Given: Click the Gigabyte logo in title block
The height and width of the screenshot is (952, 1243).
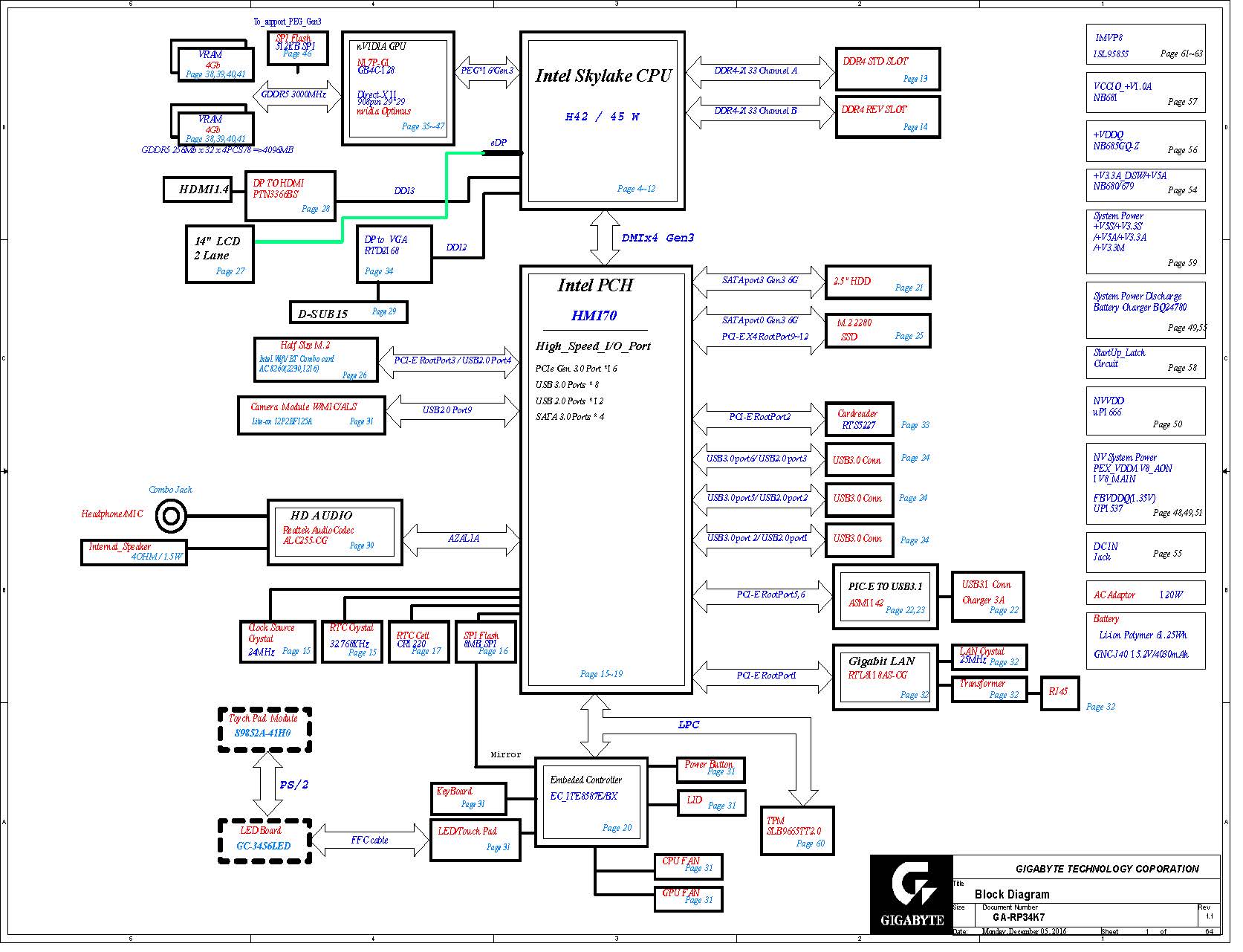Looking at the screenshot, I should [x=911, y=894].
